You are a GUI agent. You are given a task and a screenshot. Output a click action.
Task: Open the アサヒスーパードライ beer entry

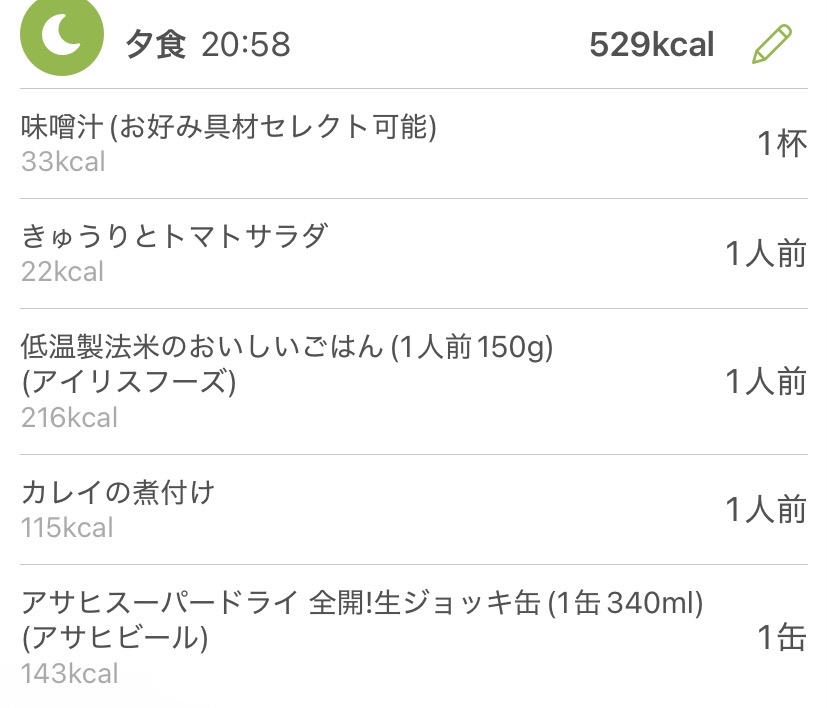tap(362, 604)
